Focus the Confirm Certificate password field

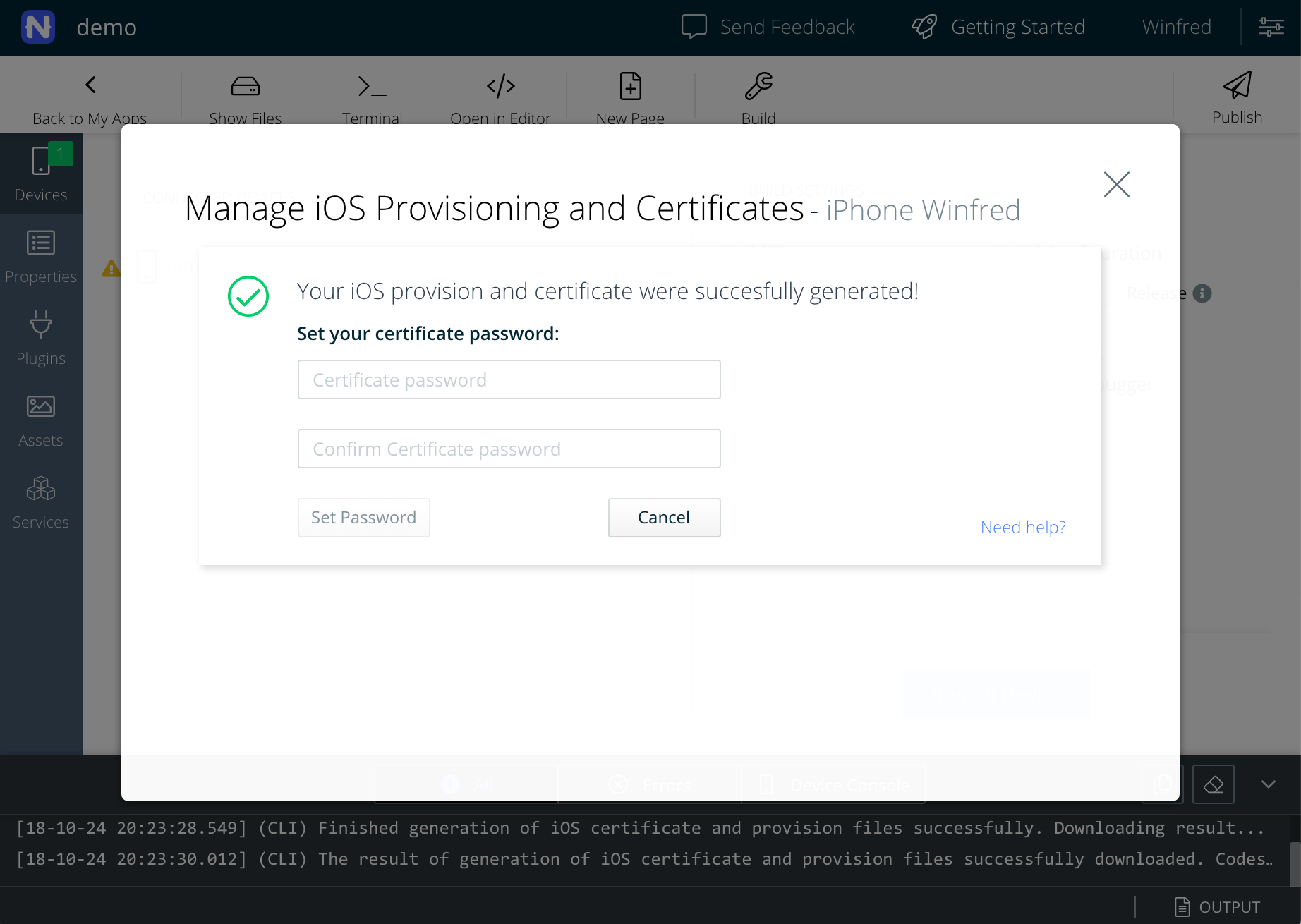pyautogui.click(x=509, y=449)
